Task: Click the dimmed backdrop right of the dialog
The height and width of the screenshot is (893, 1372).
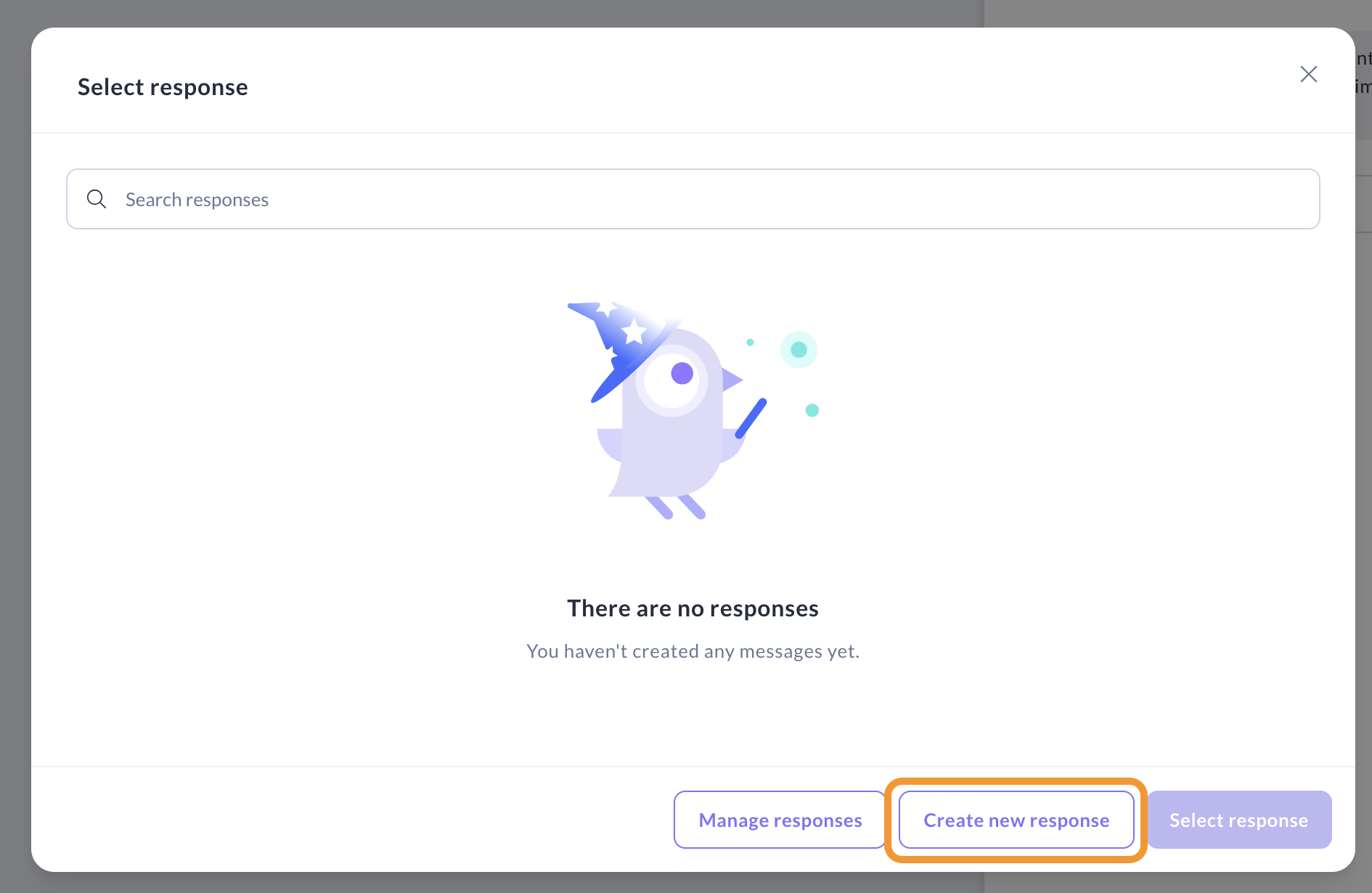Action: pyautogui.click(x=1363, y=508)
